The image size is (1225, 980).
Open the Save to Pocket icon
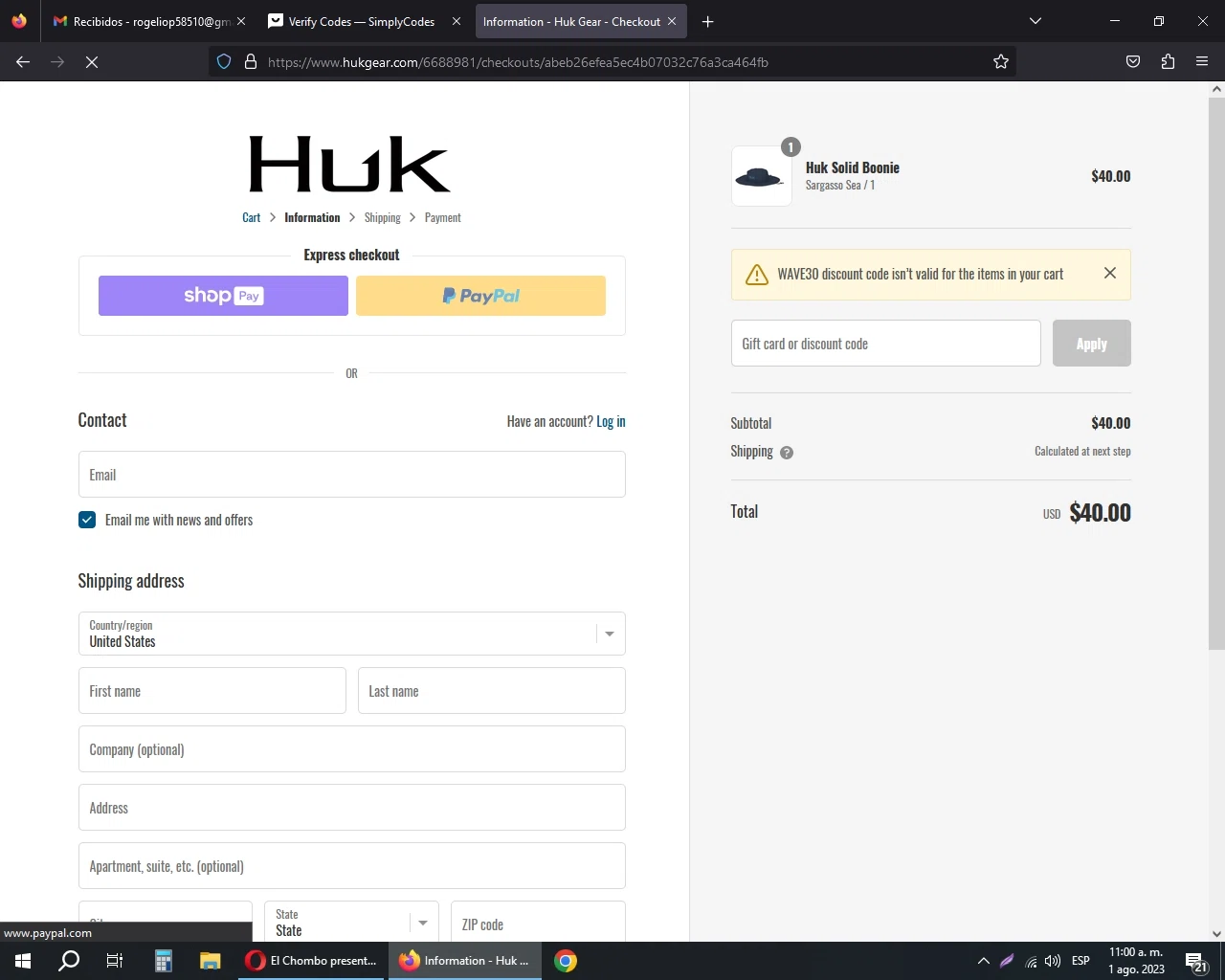1133,62
